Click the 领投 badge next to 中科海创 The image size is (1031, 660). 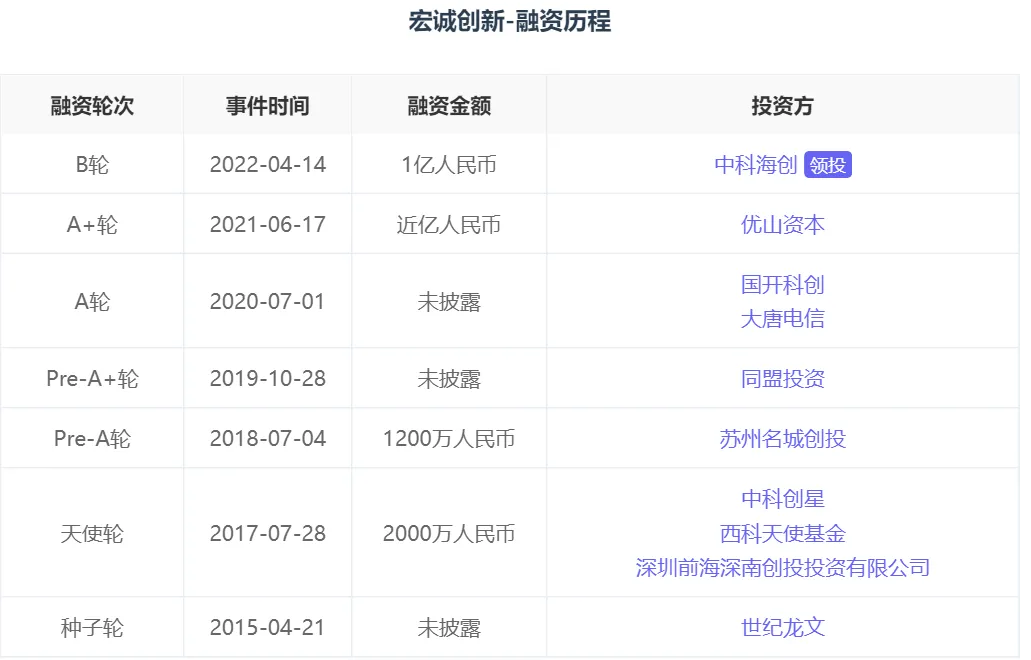point(827,164)
